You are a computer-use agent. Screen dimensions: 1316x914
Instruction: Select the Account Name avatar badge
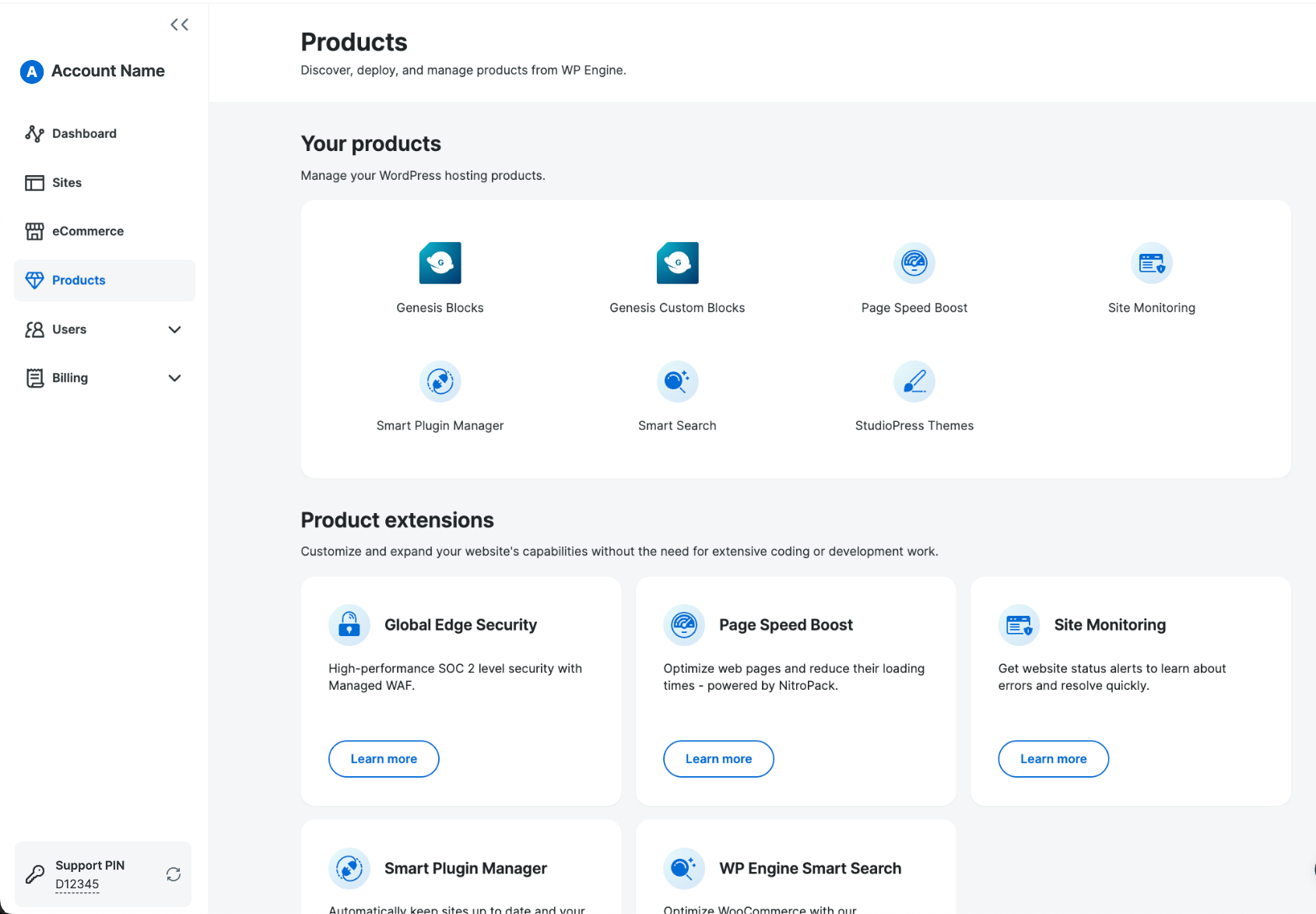(31, 71)
